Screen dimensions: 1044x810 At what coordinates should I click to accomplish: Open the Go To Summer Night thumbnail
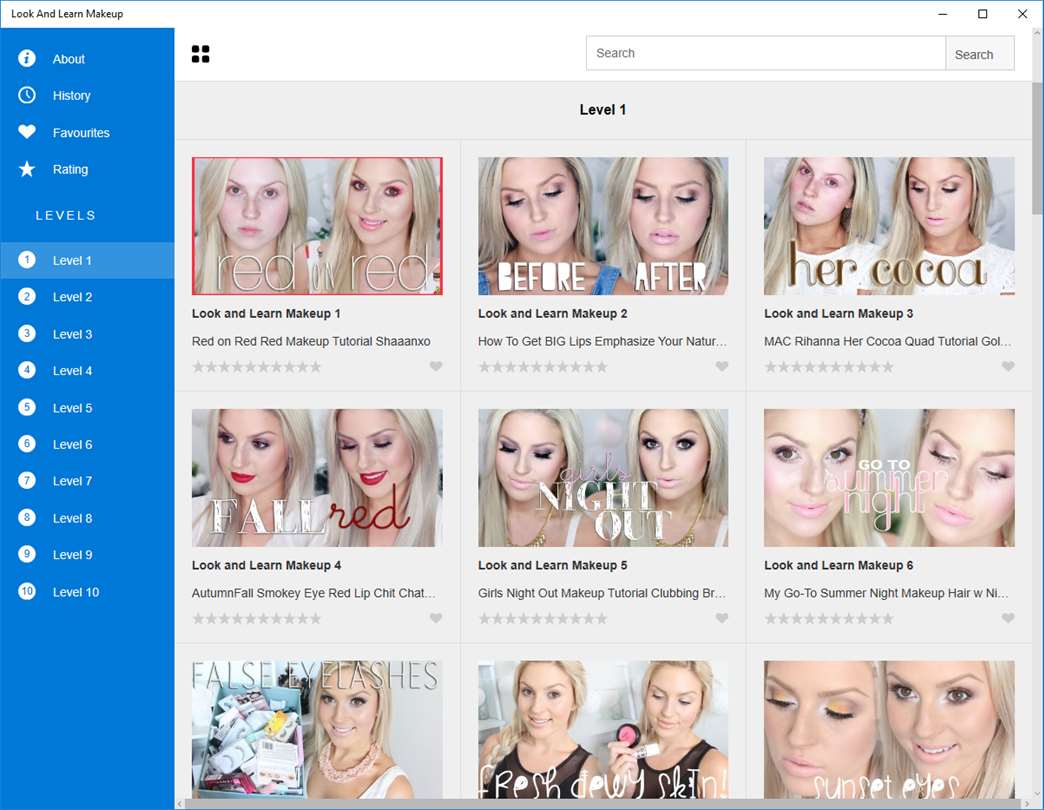click(890, 478)
